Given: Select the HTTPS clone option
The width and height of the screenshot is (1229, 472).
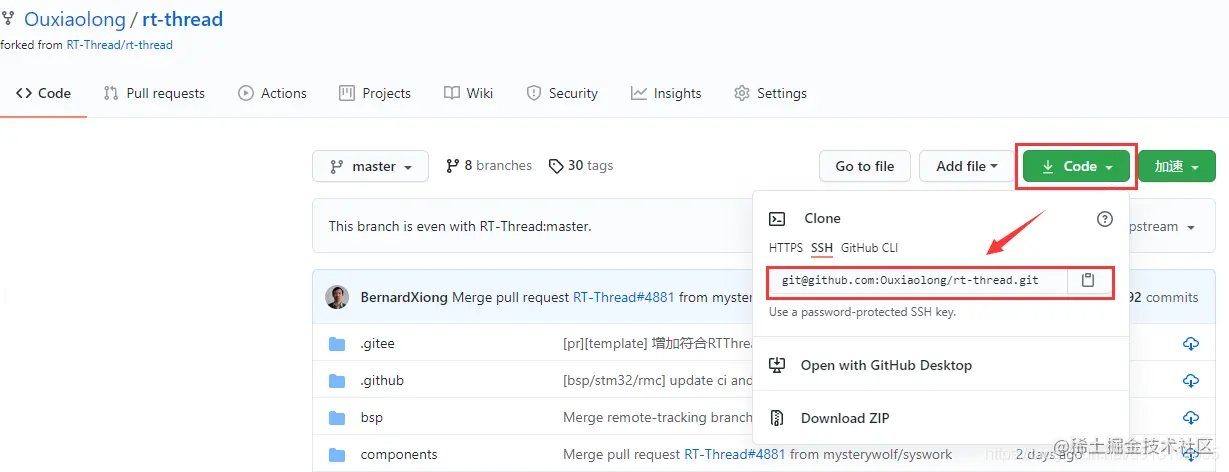Looking at the screenshot, I should coord(786,247).
